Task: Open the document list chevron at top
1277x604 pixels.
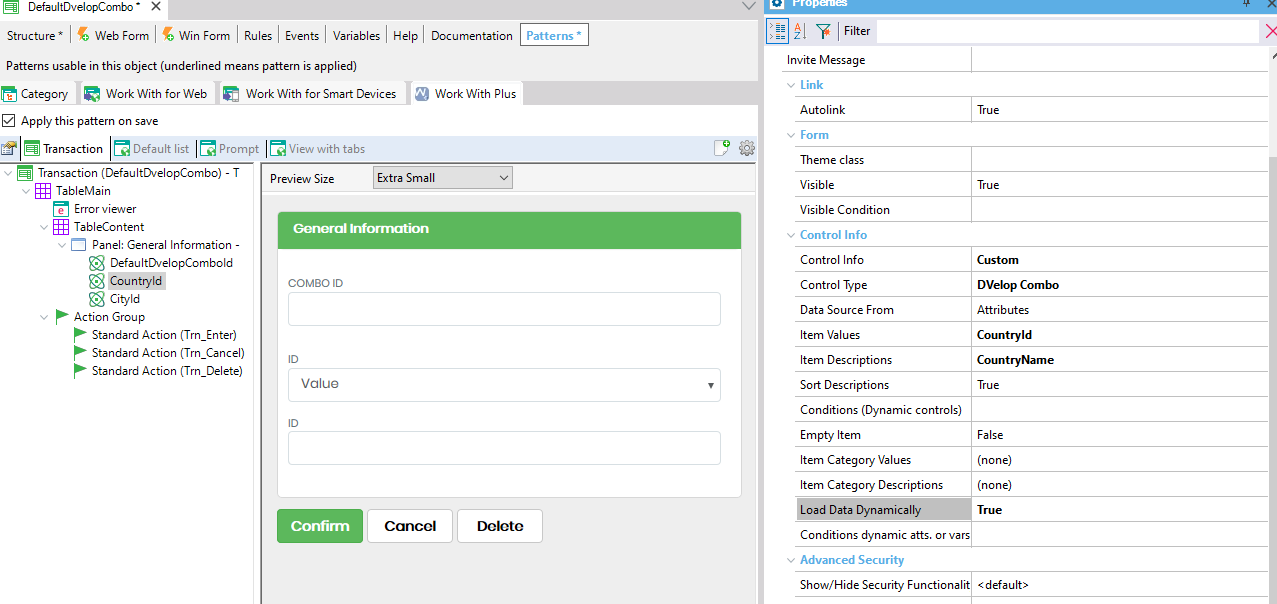Action: (x=749, y=7)
